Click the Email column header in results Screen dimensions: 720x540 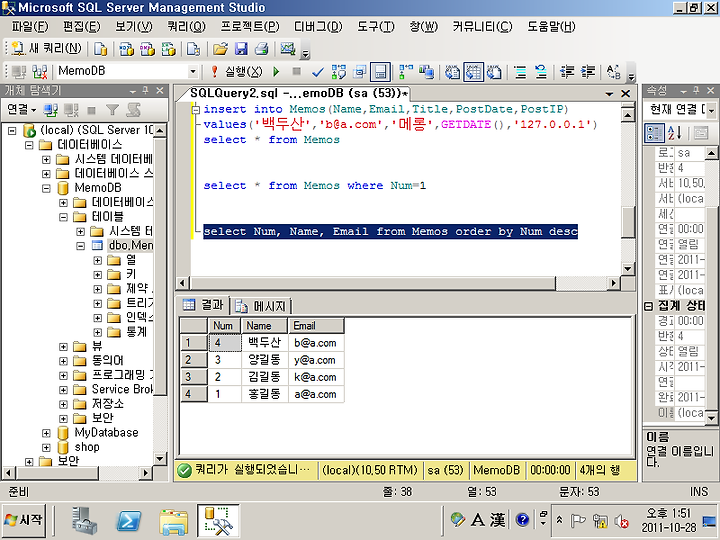click(x=316, y=326)
